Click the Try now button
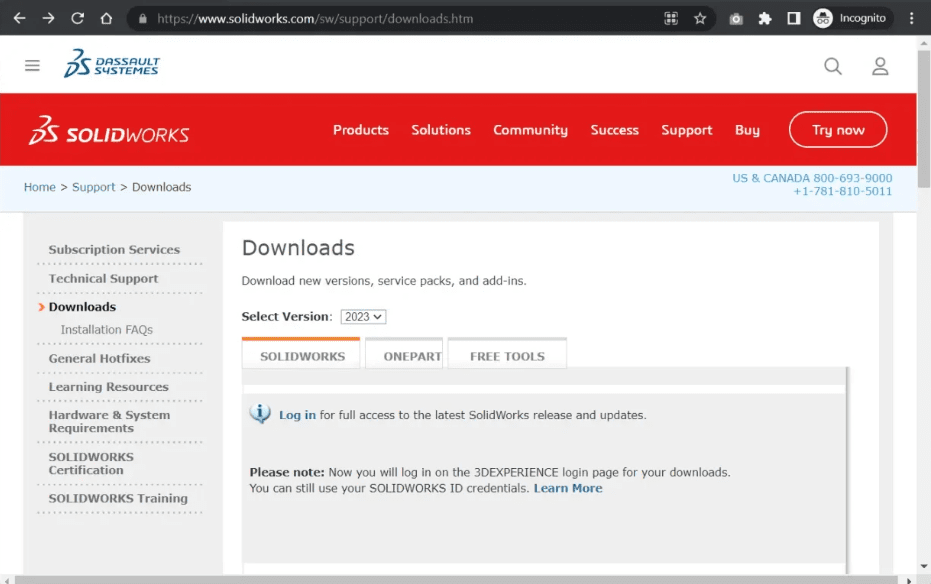 coord(838,129)
